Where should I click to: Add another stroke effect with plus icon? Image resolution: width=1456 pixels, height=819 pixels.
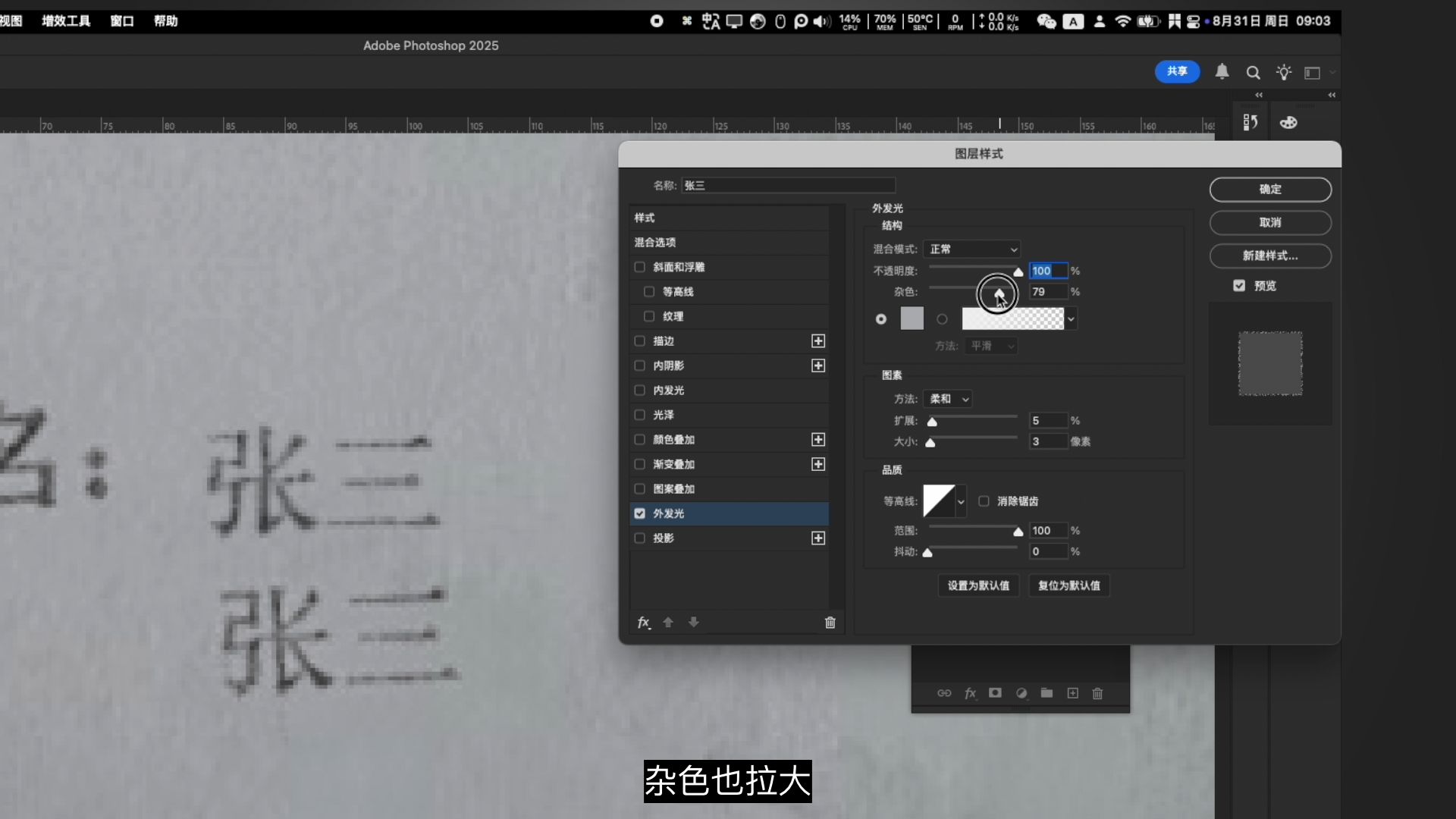[x=817, y=341]
